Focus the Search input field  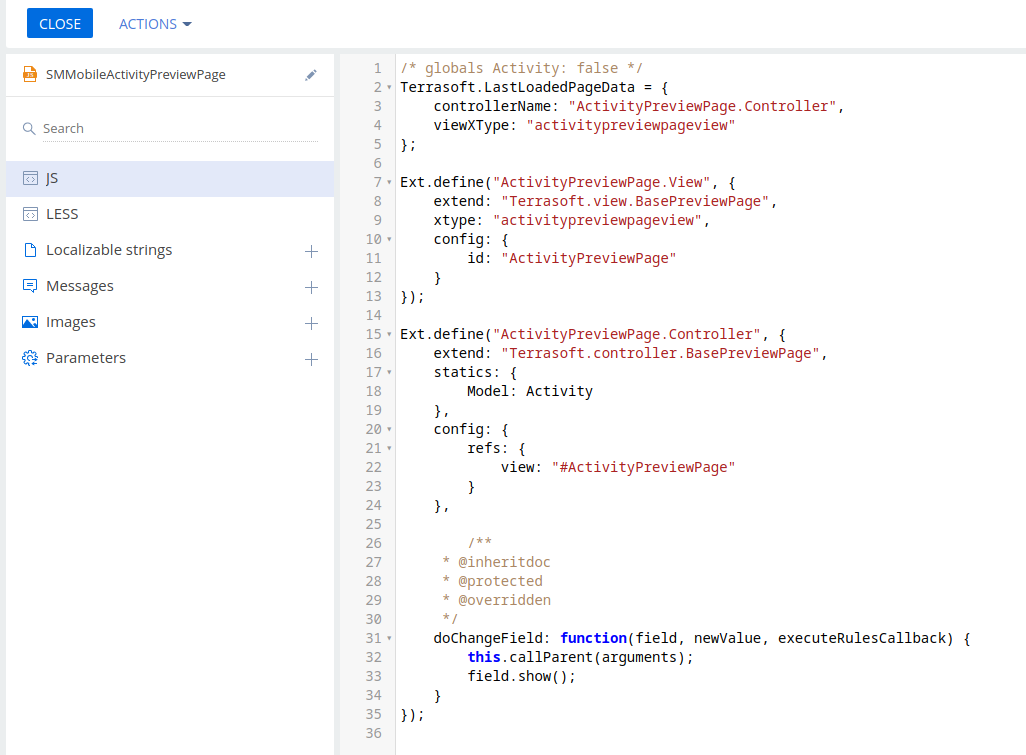179,128
